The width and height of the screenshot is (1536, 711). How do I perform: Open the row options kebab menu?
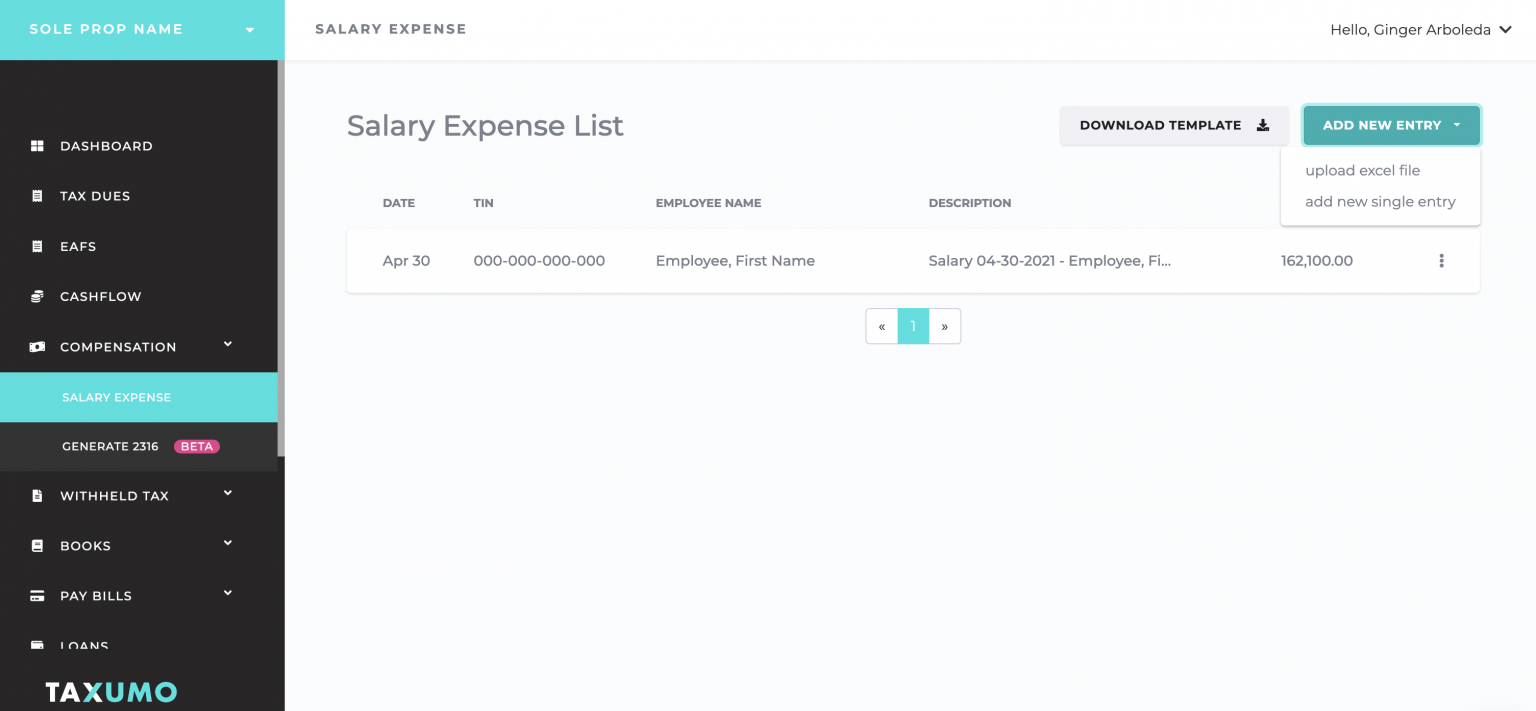[1441, 260]
